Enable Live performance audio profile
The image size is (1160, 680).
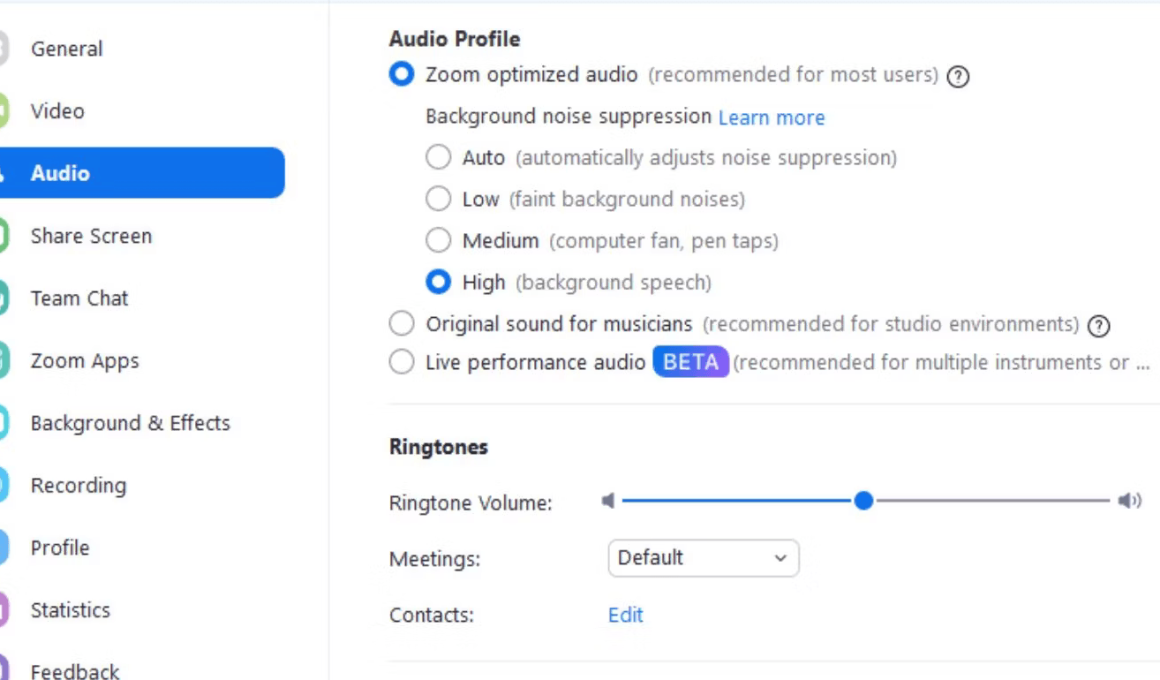coord(402,362)
